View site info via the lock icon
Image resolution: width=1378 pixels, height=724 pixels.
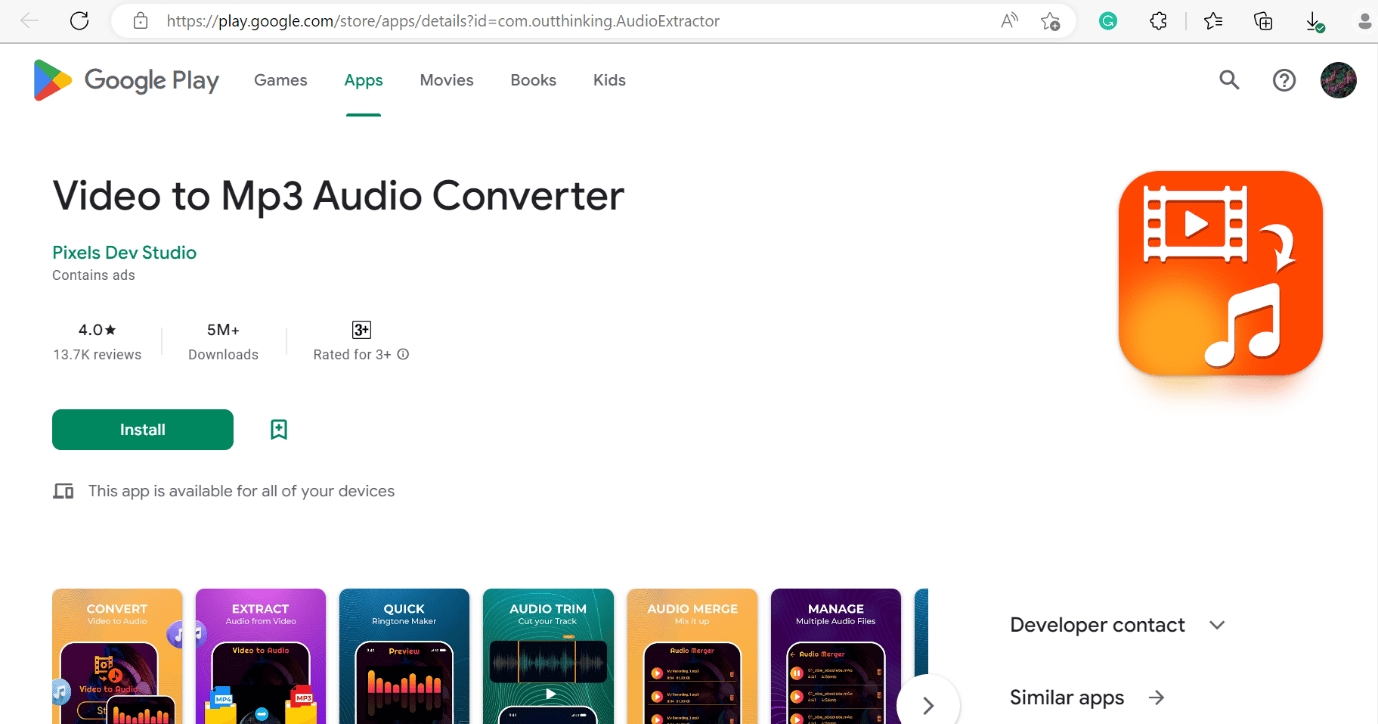(141, 21)
